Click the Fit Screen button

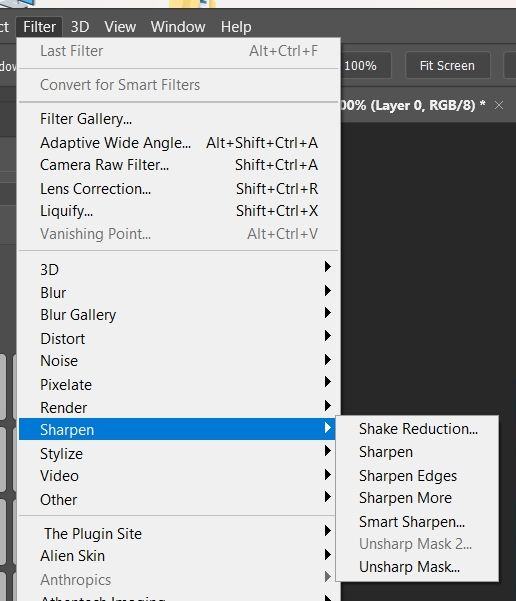(x=447, y=66)
